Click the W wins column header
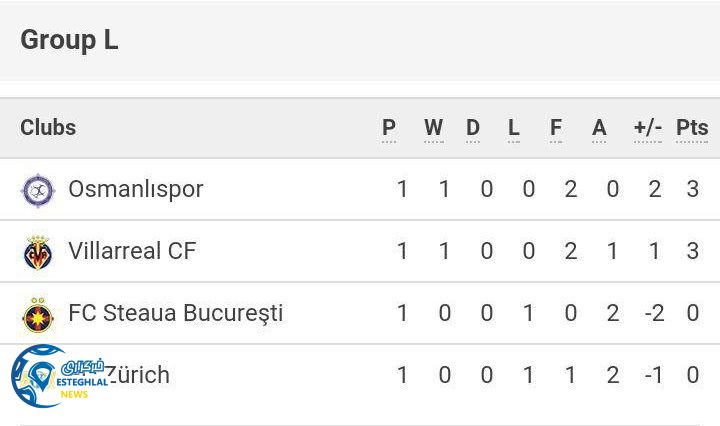This screenshot has width=720, height=426. tap(433, 128)
